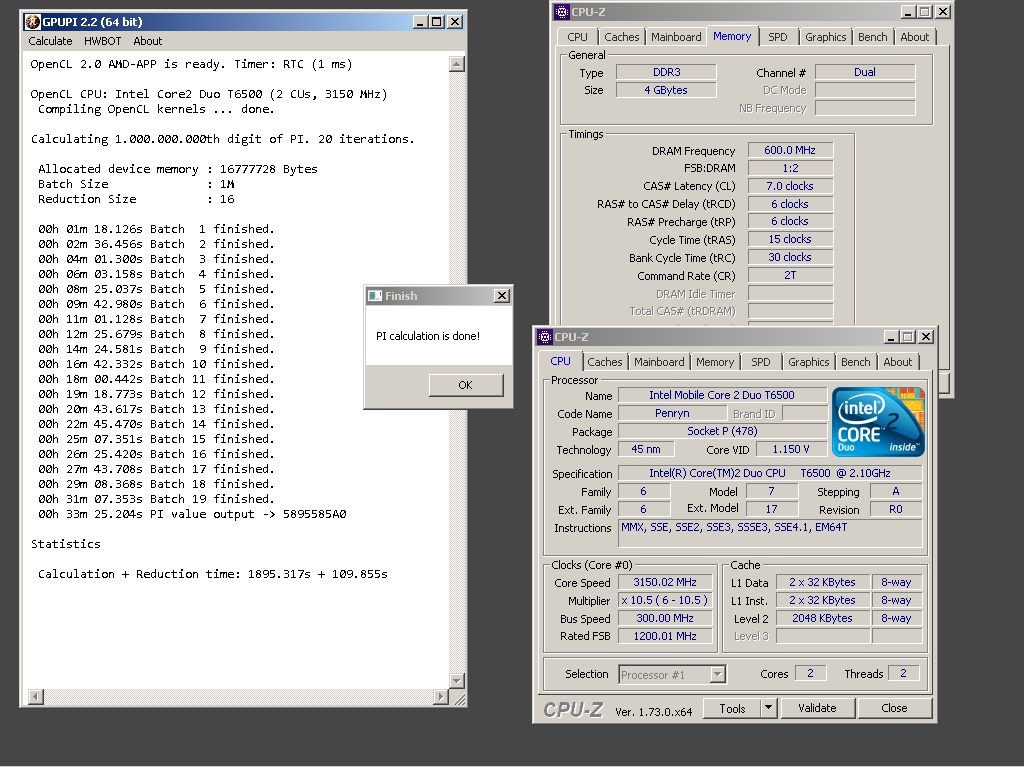Select Bench tab in rear CPU-Z window
This screenshot has width=1024, height=768.
click(872, 37)
